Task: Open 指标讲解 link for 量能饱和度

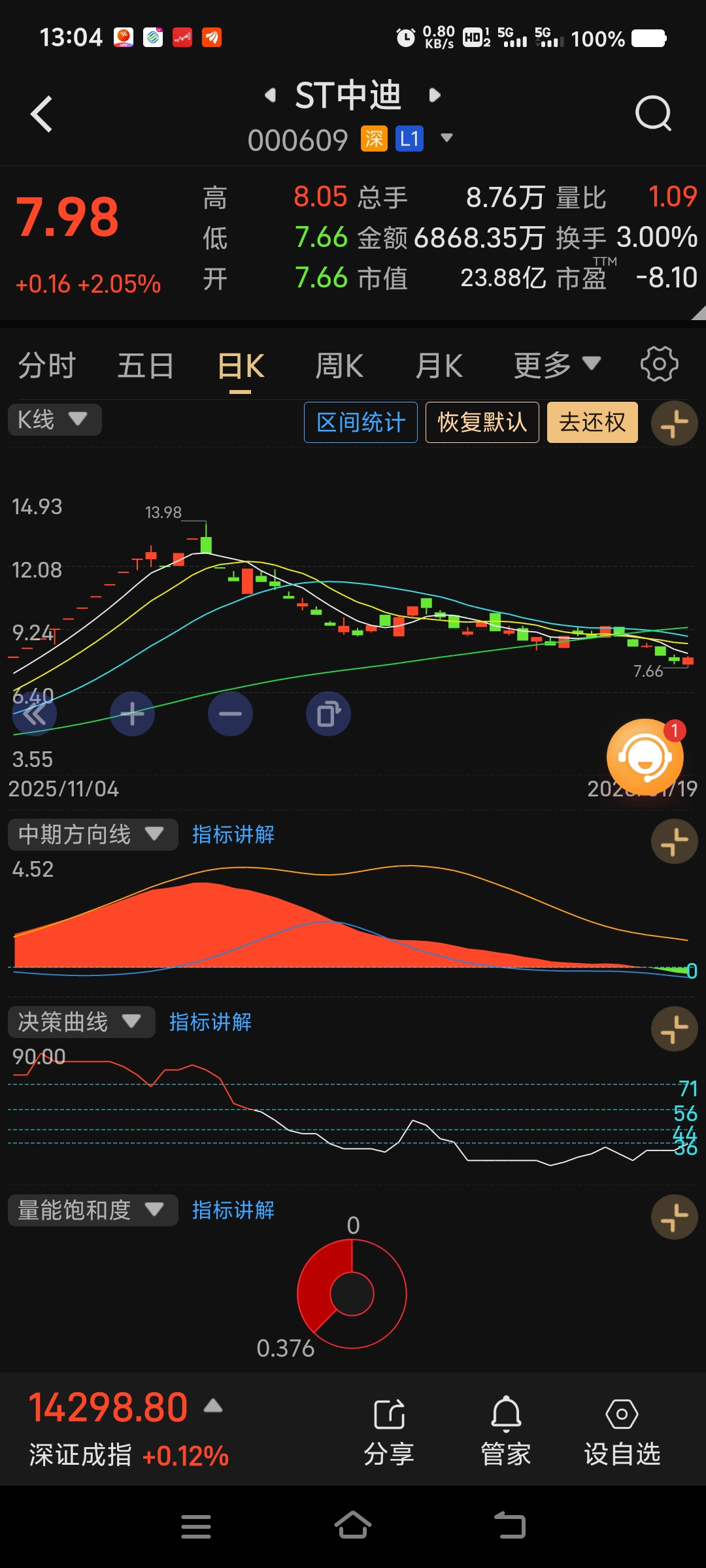Action: click(233, 1210)
